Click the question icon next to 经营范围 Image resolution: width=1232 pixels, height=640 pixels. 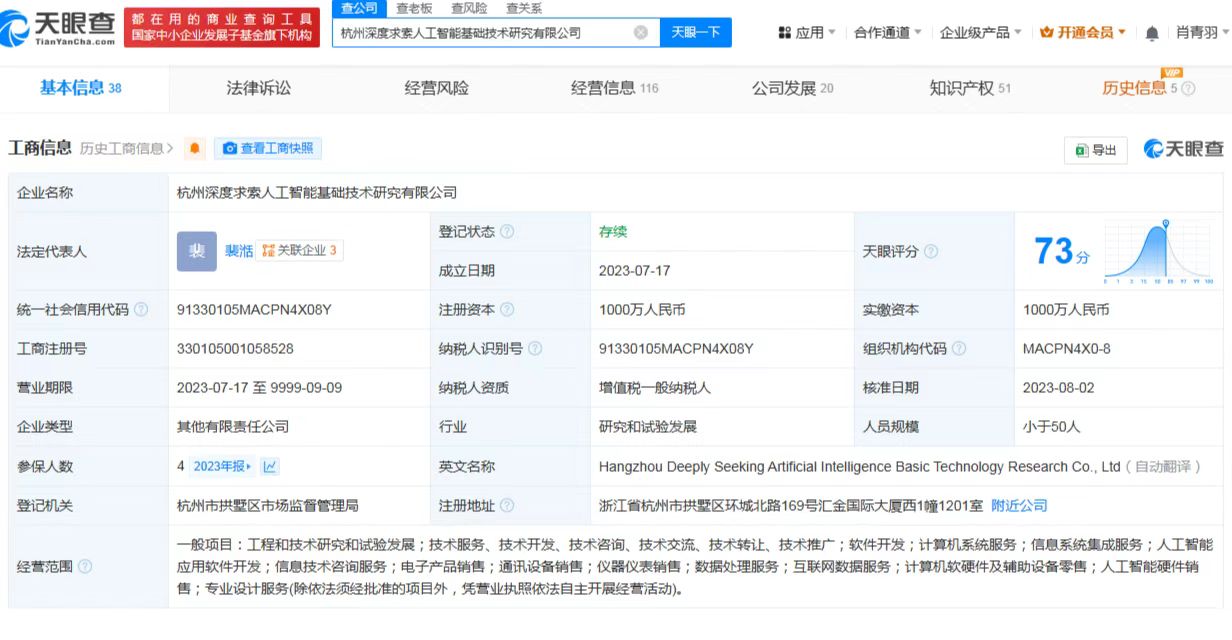coord(85,567)
